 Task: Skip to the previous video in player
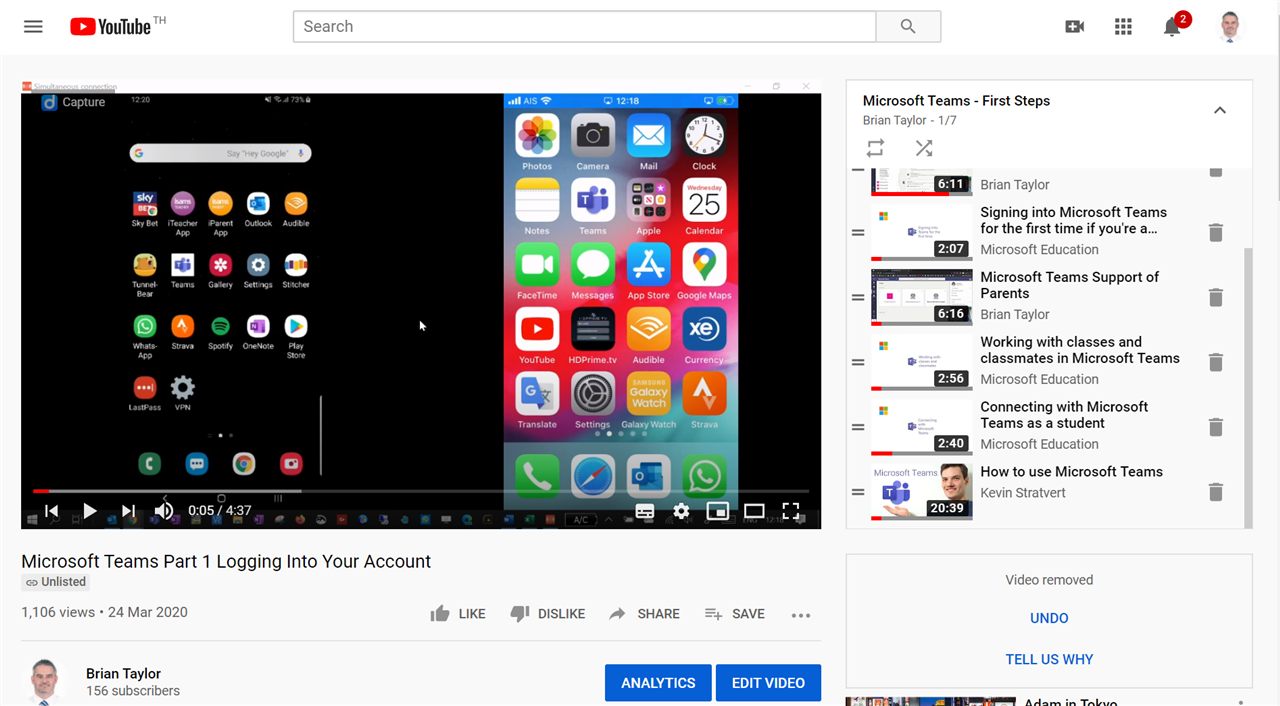click(51, 511)
